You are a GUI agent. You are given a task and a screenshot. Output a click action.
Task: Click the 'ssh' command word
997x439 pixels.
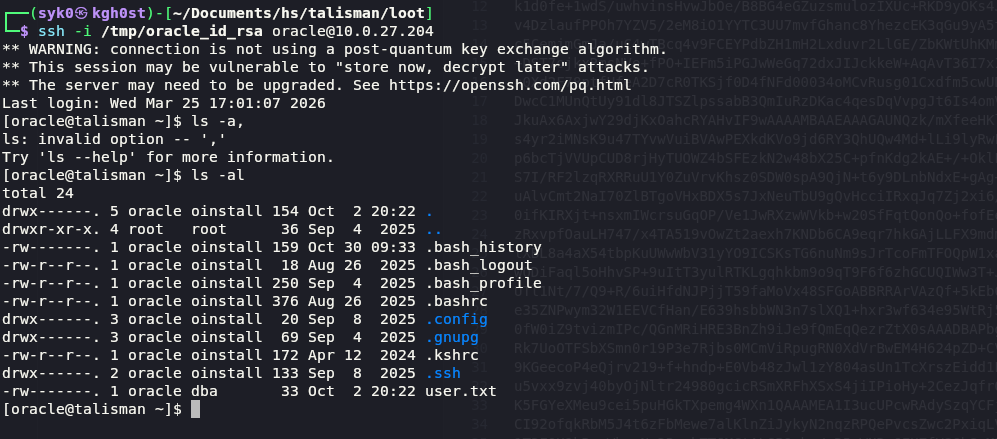tap(51, 31)
